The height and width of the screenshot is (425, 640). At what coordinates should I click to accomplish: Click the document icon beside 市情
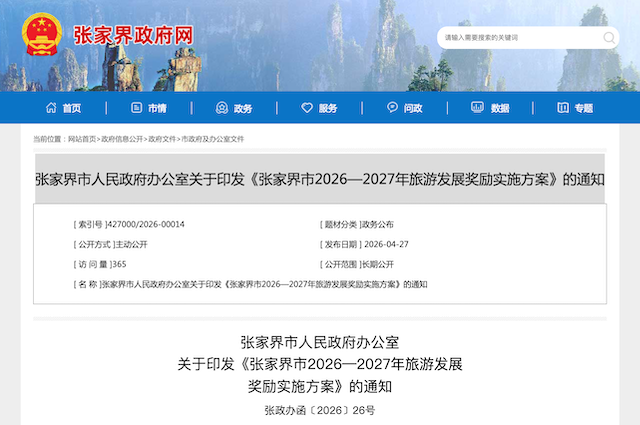pos(136,108)
